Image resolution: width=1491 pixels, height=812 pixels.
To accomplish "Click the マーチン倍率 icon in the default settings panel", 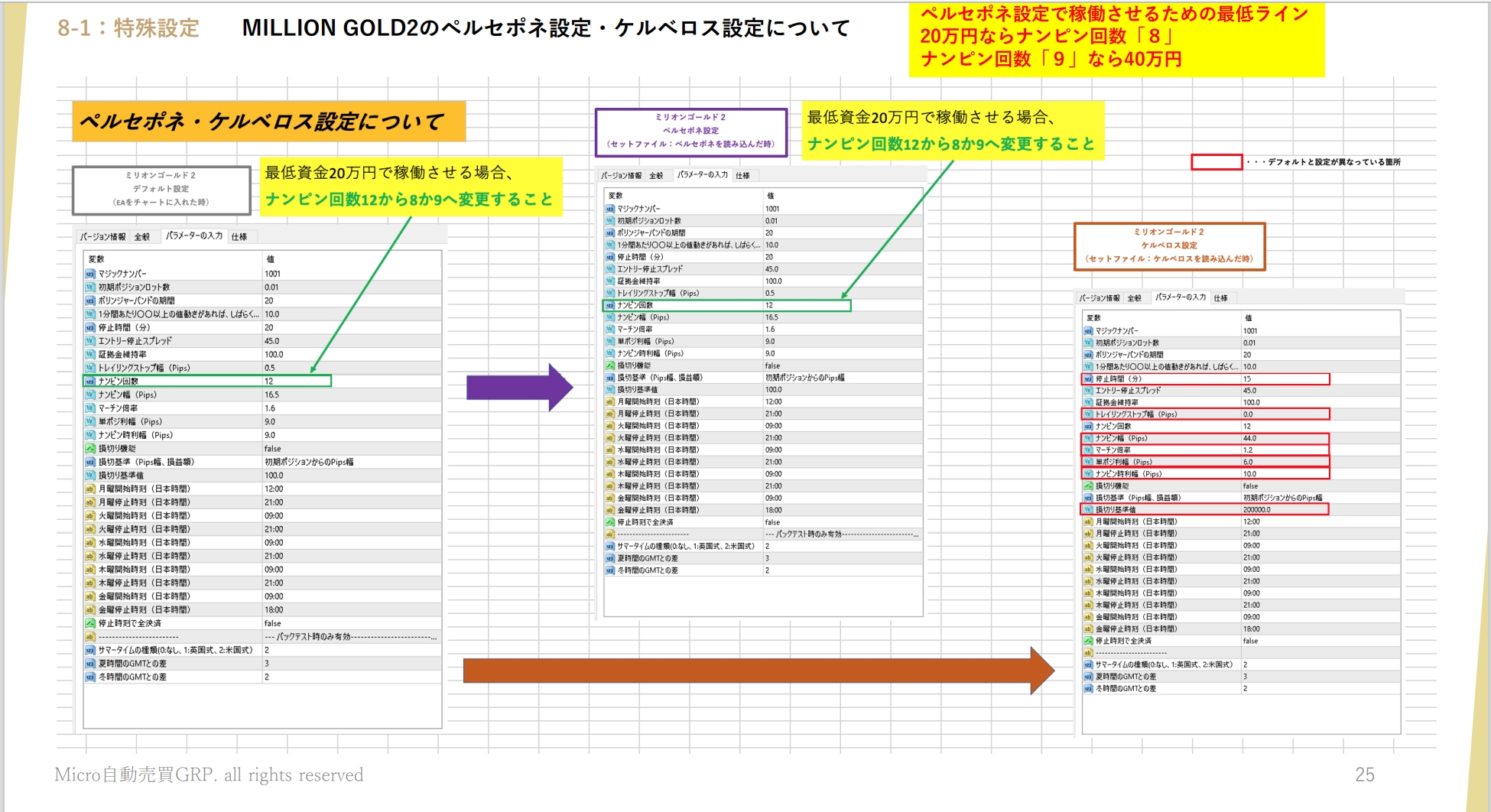I will pyautogui.click(x=90, y=408).
